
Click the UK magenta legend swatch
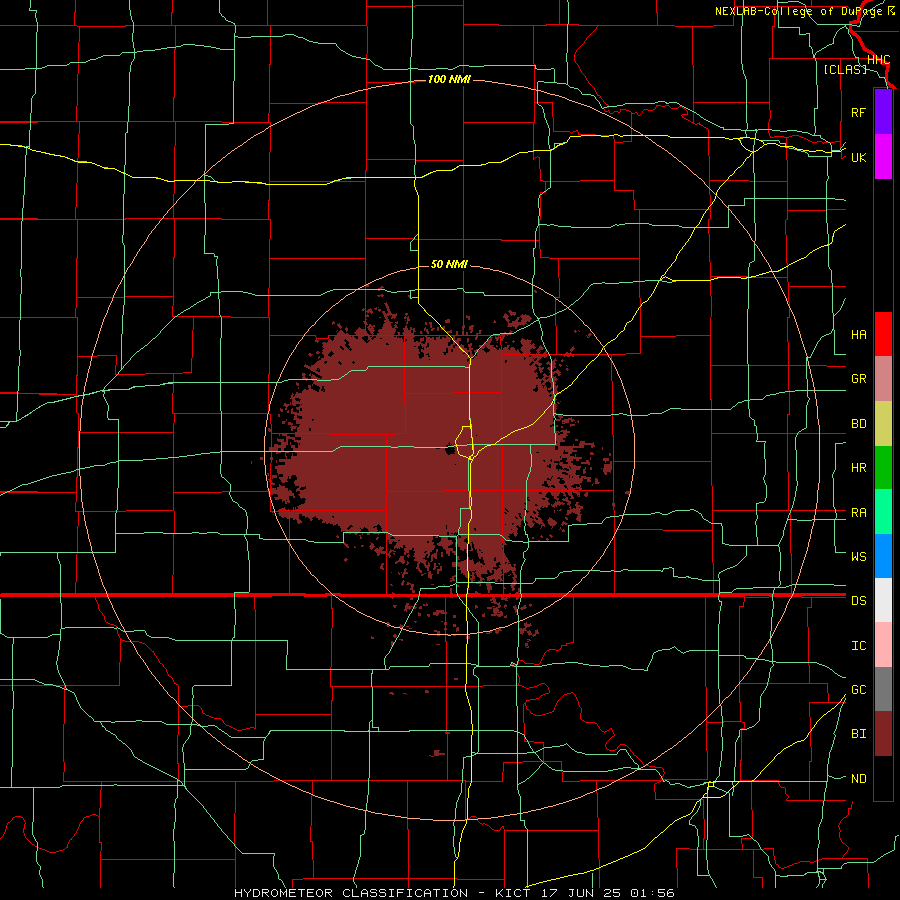[883, 157]
